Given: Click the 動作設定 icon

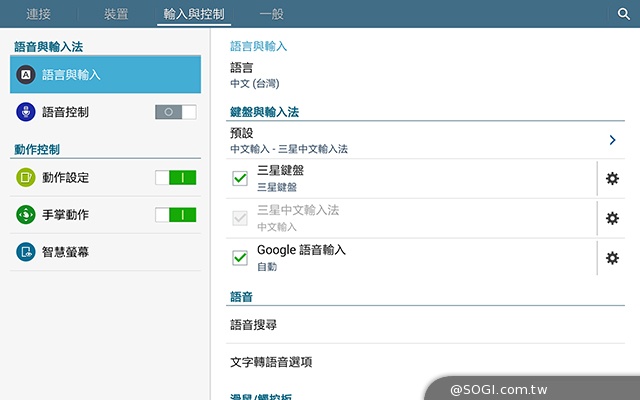Looking at the screenshot, I should [26, 178].
